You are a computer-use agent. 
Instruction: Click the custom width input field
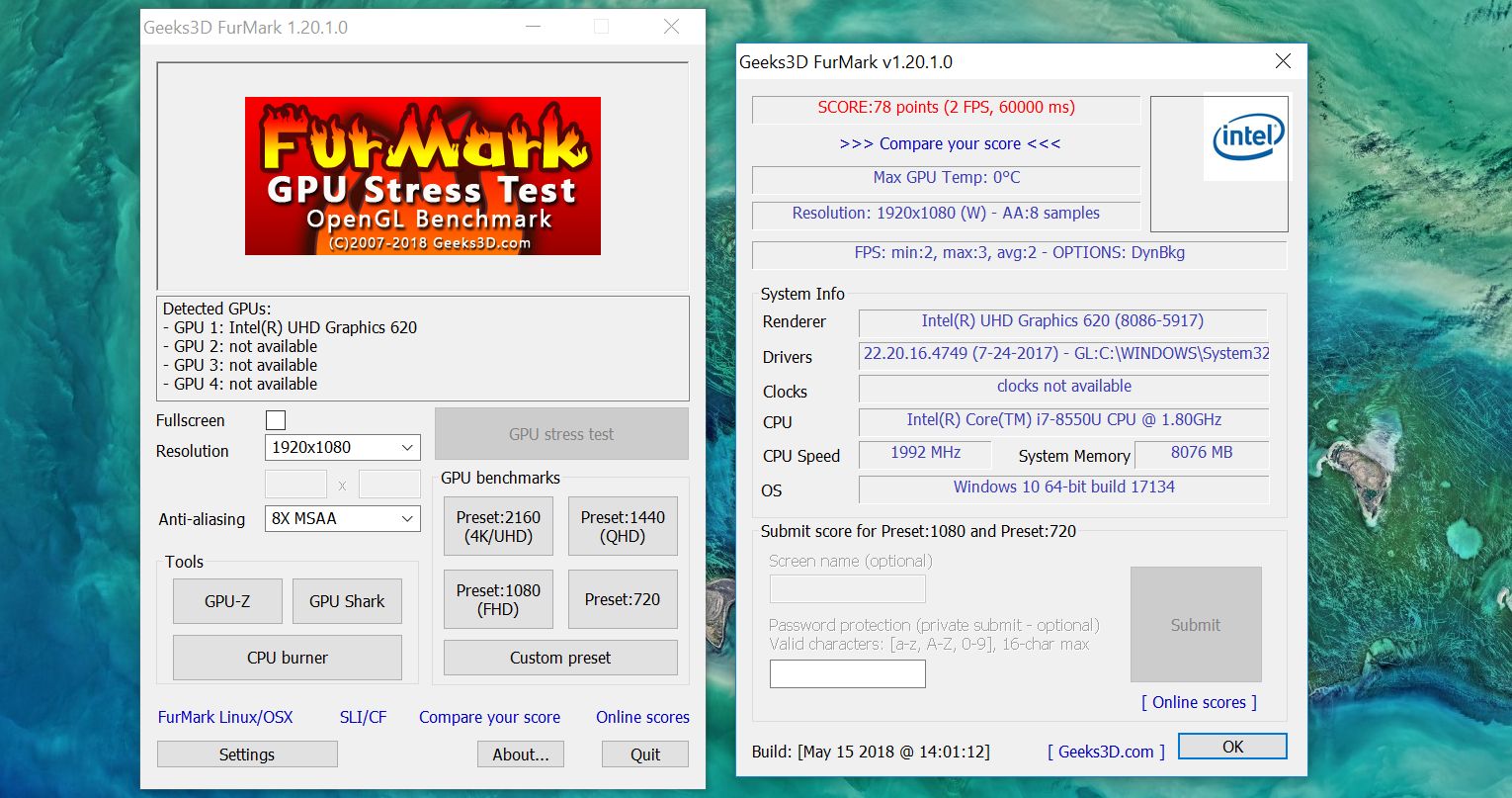295,485
